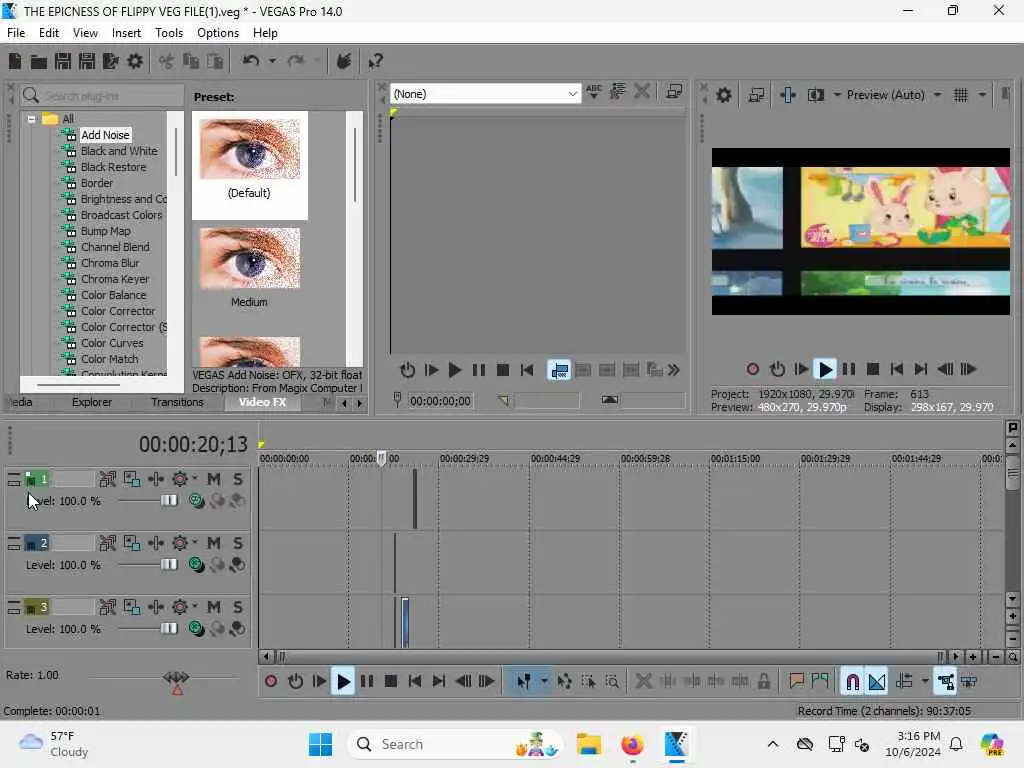Viewport: 1024px width, 768px height.
Task: Open the File menu
Action: click(16, 33)
